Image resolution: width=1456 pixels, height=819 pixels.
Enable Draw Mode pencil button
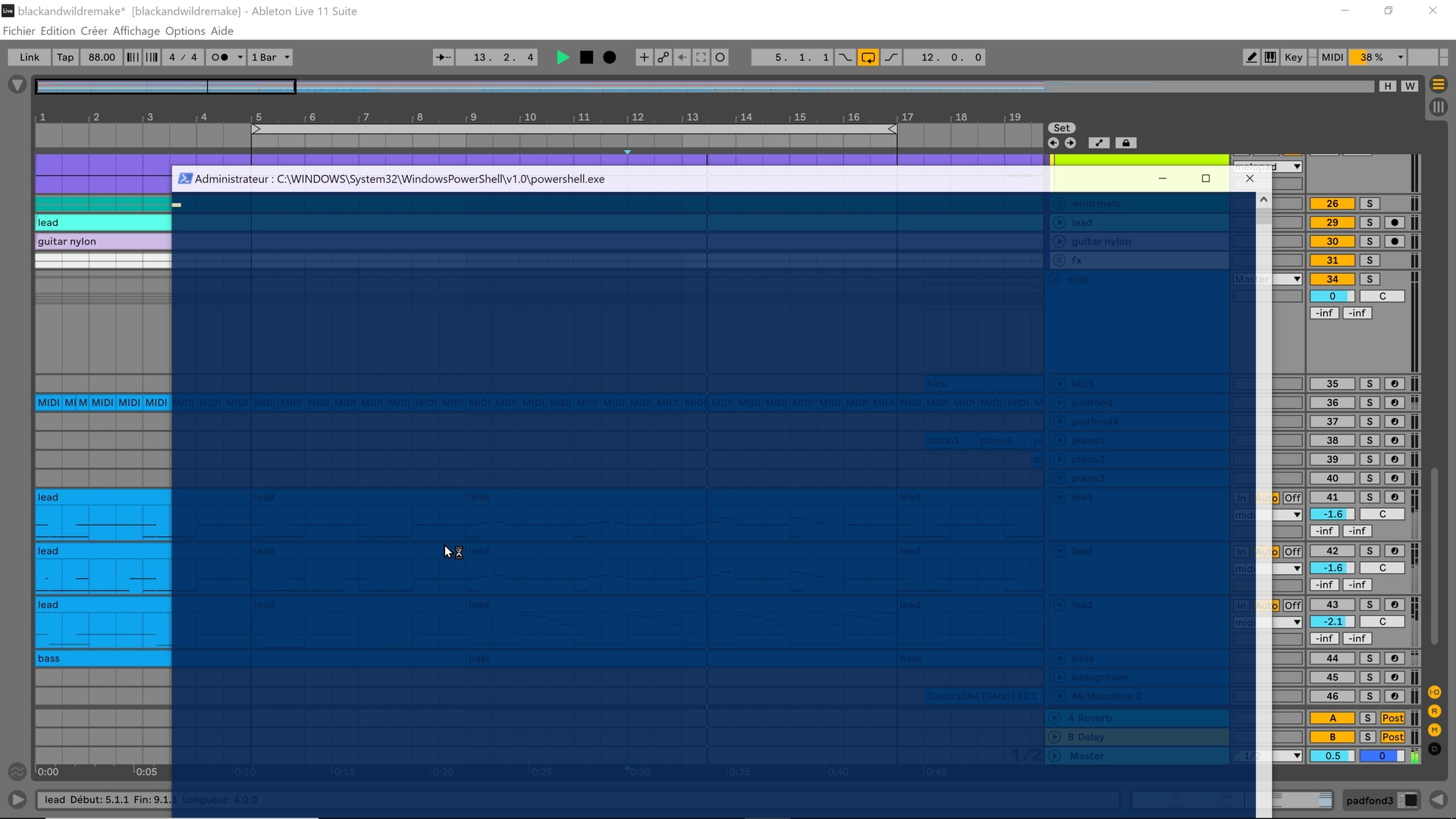tap(1251, 58)
